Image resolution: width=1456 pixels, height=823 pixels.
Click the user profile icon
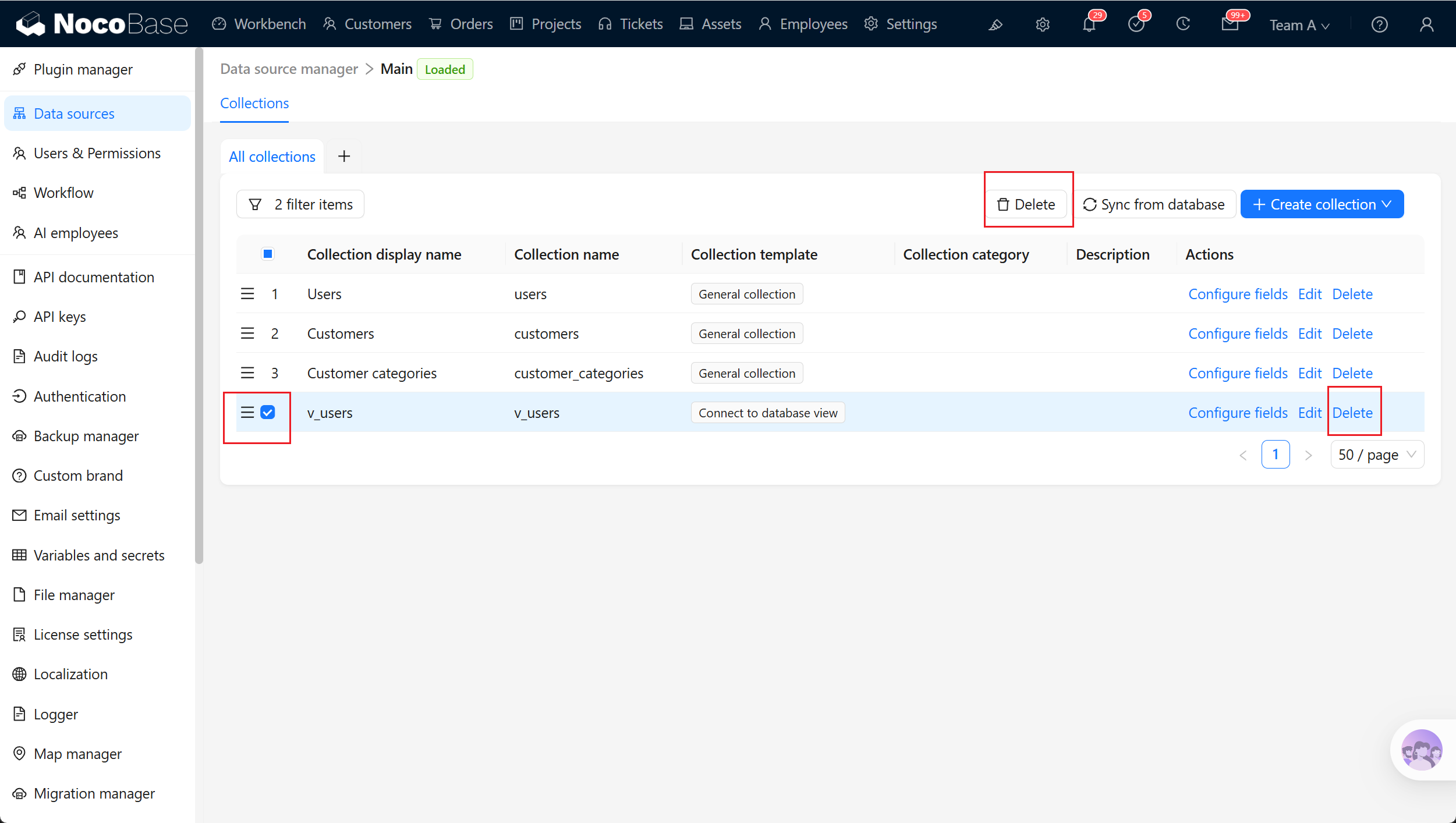[x=1426, y=24]
